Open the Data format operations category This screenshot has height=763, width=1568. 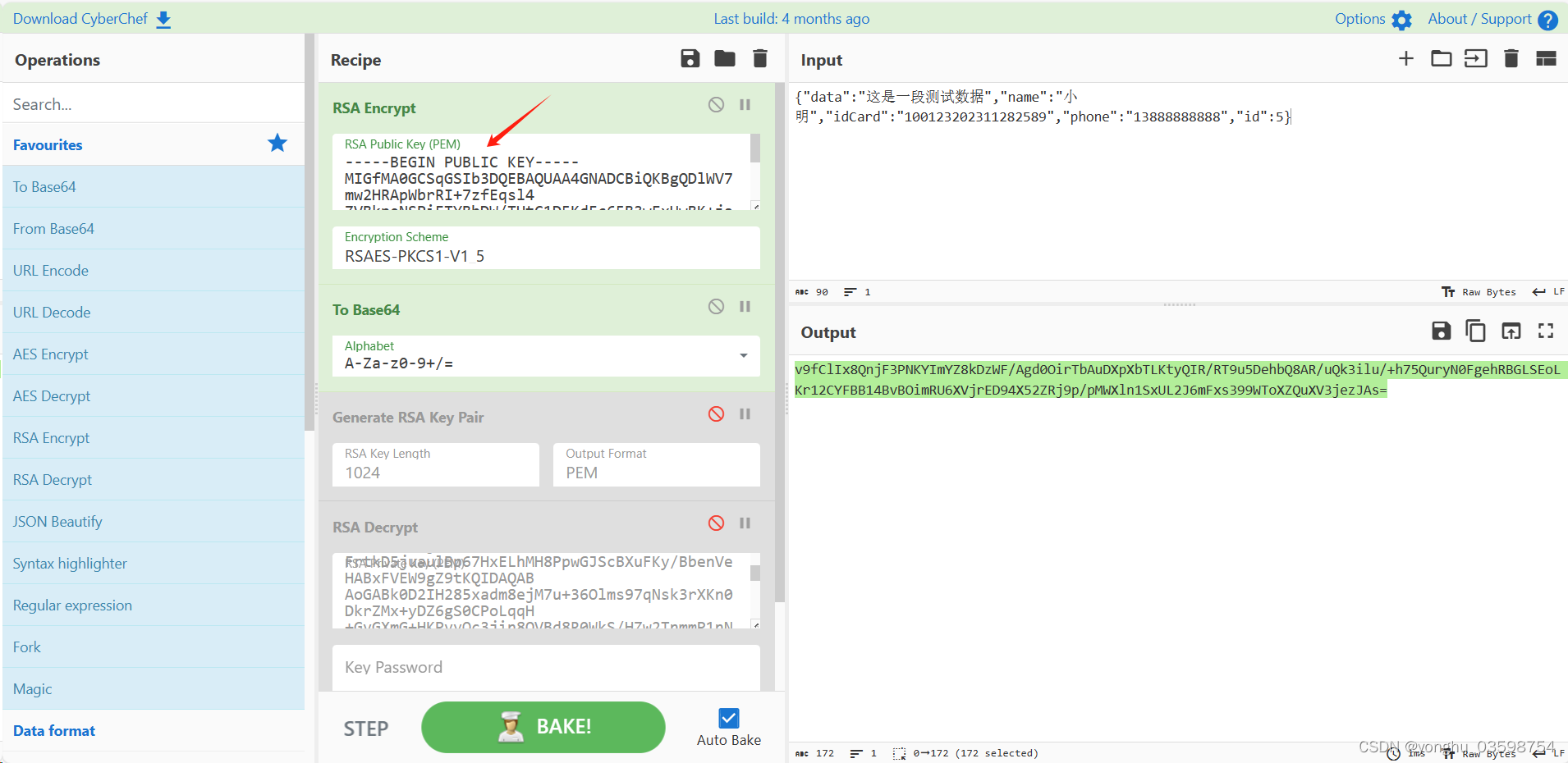click(x=53, y=730)
